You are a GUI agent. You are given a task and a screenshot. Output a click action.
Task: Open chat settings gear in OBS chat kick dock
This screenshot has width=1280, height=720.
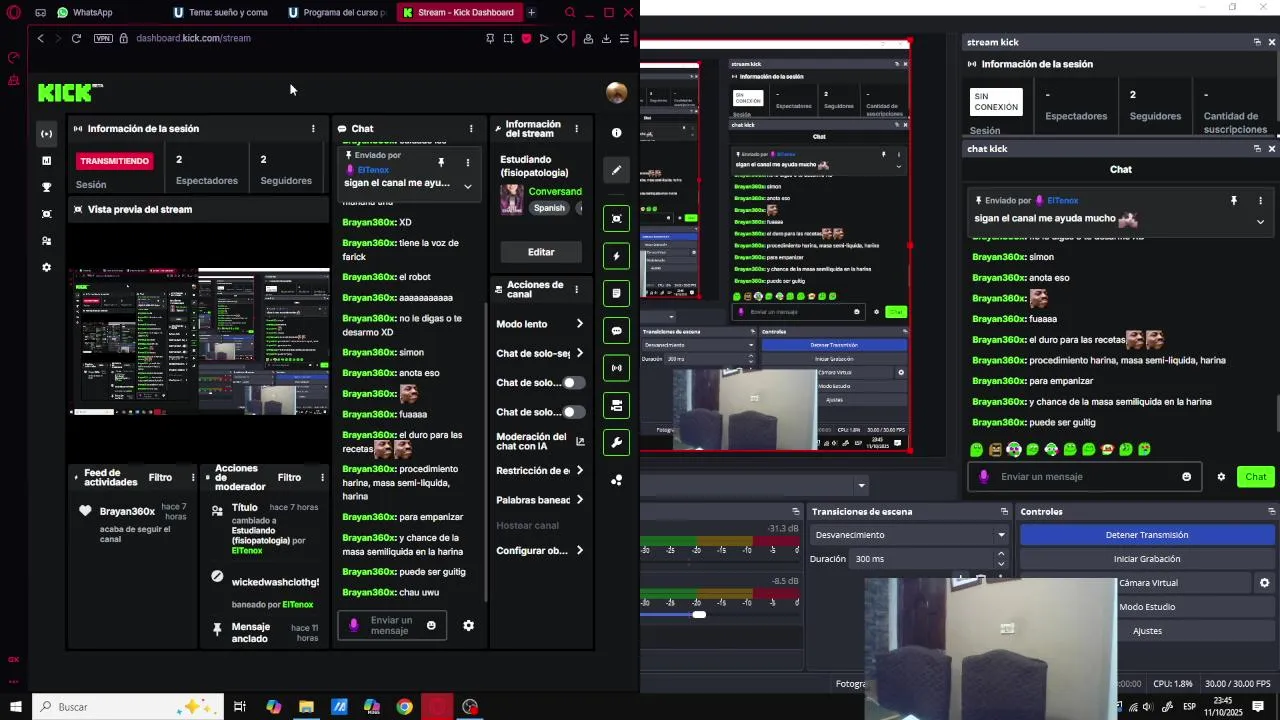[1221, 477]
